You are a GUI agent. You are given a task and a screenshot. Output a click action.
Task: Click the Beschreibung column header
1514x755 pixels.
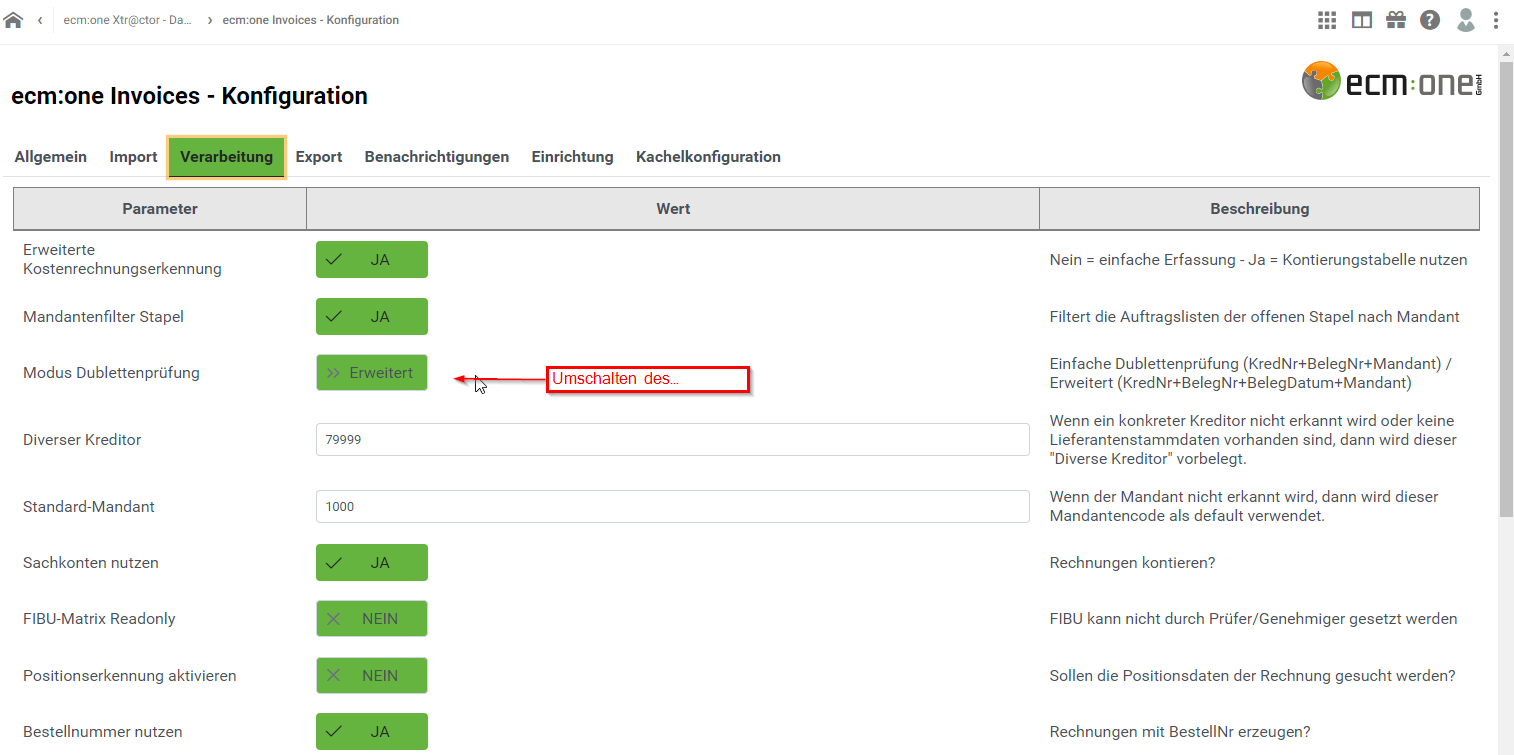(x=1260, y=209)
